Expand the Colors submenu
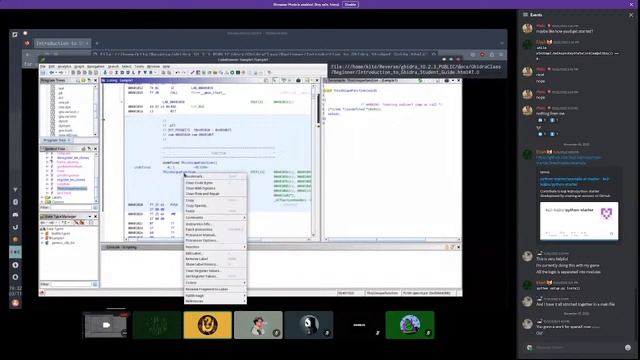640x360 pixels. pyautogui.click(x=215, y=282)
